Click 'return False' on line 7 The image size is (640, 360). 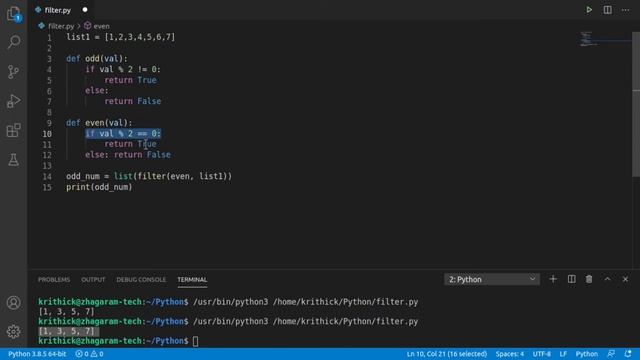coord(133,101)
